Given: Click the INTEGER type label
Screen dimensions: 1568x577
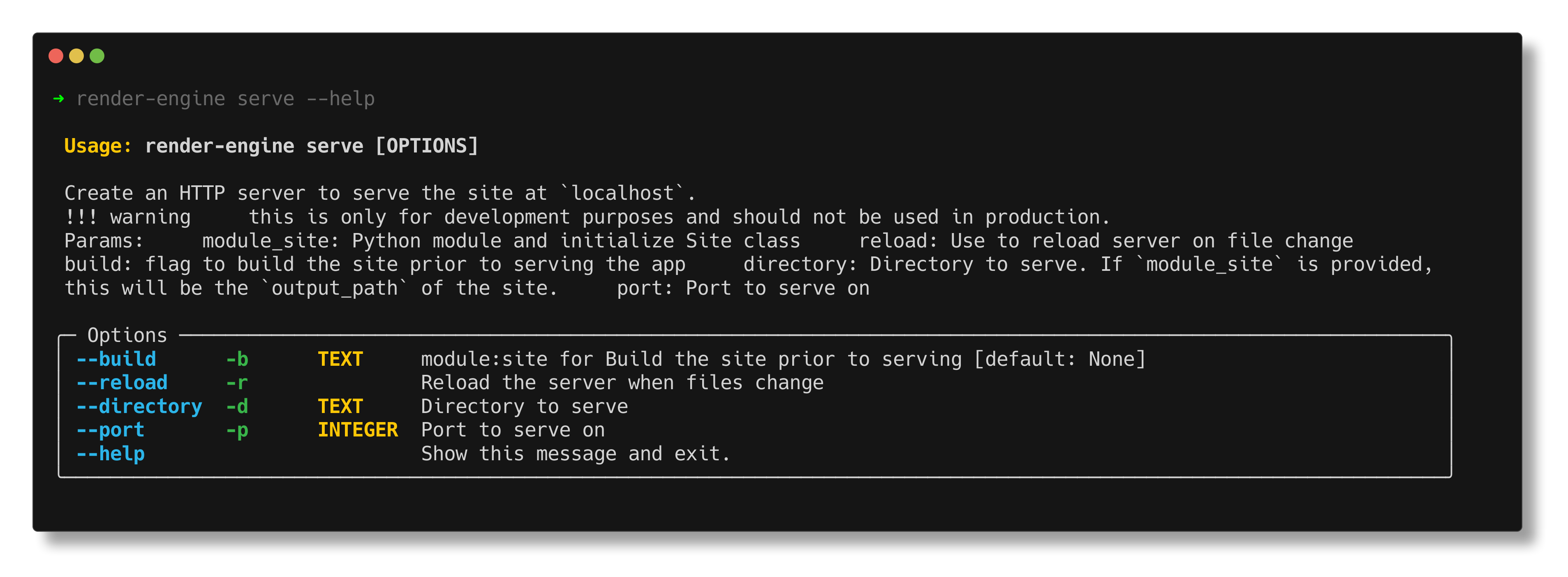Looking at the screenshot, I should 358,430.
